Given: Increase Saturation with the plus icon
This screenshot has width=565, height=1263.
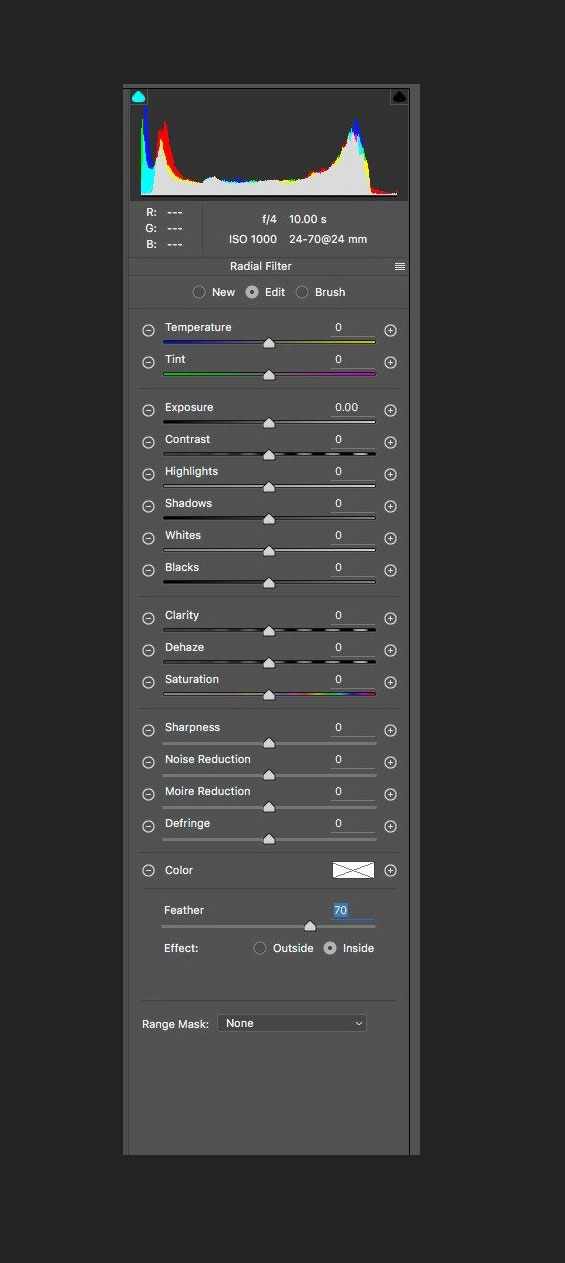Looking at the screenshot, I should tap(391, 682).
